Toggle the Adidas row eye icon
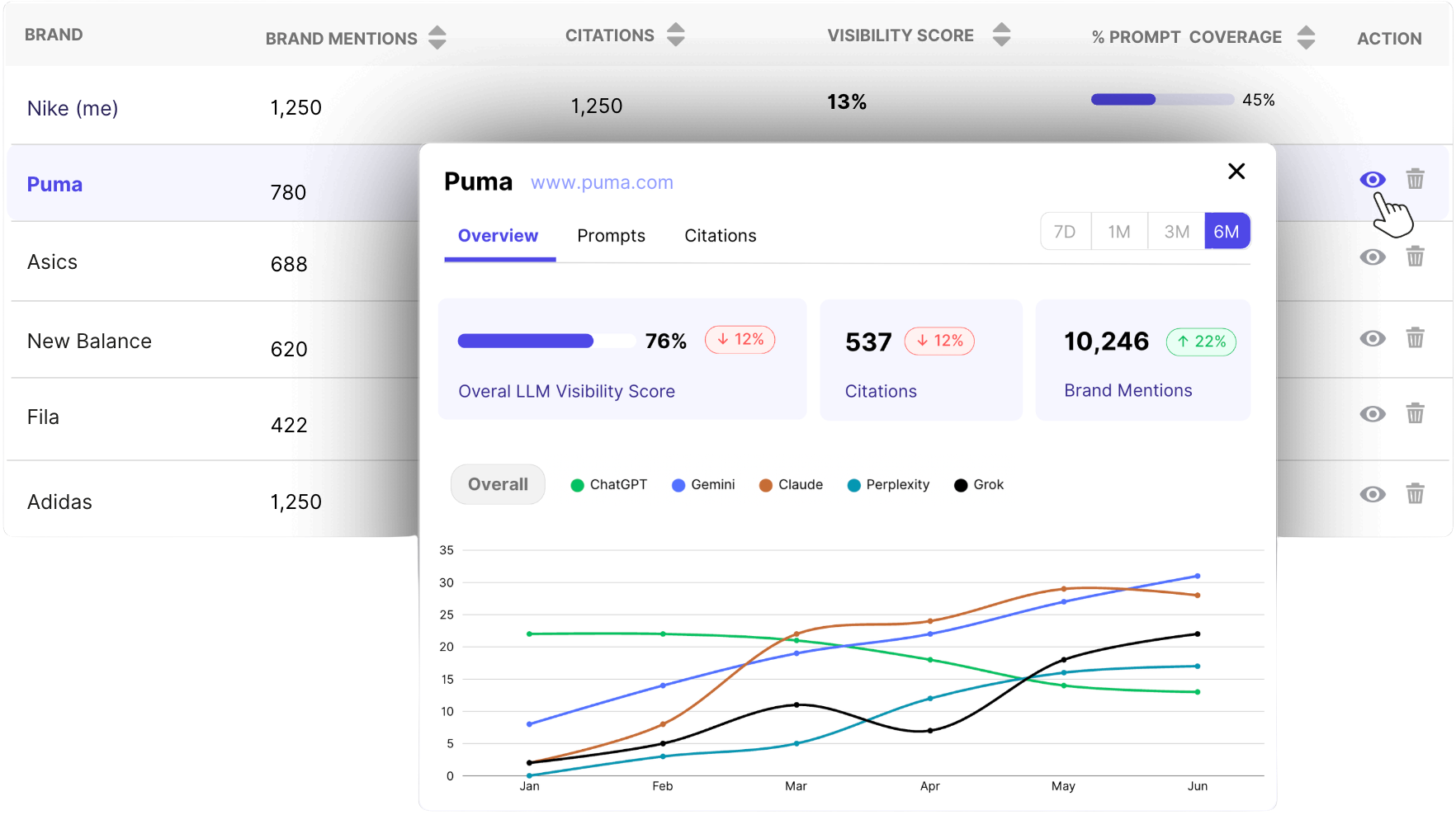Viewport: 1456px width, 815px height. pyautogui.click(x=1373, y=494)
